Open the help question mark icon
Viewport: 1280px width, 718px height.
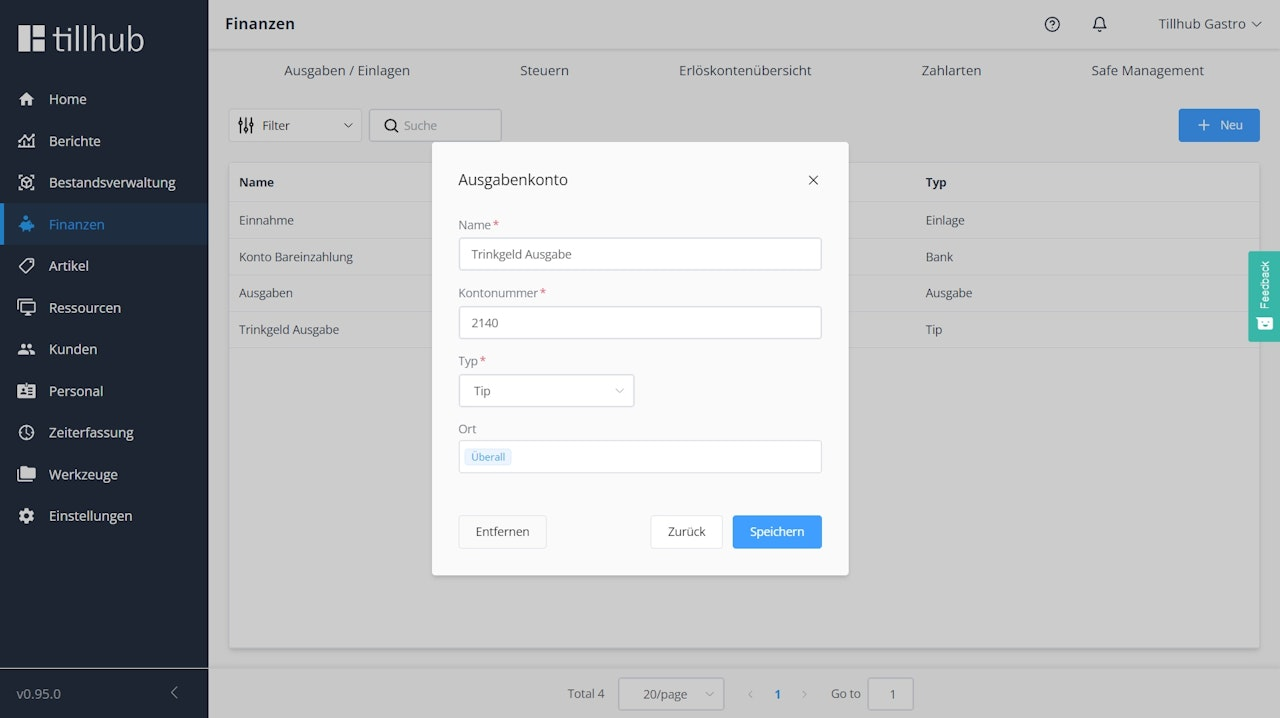click(x=1052, y=24)
